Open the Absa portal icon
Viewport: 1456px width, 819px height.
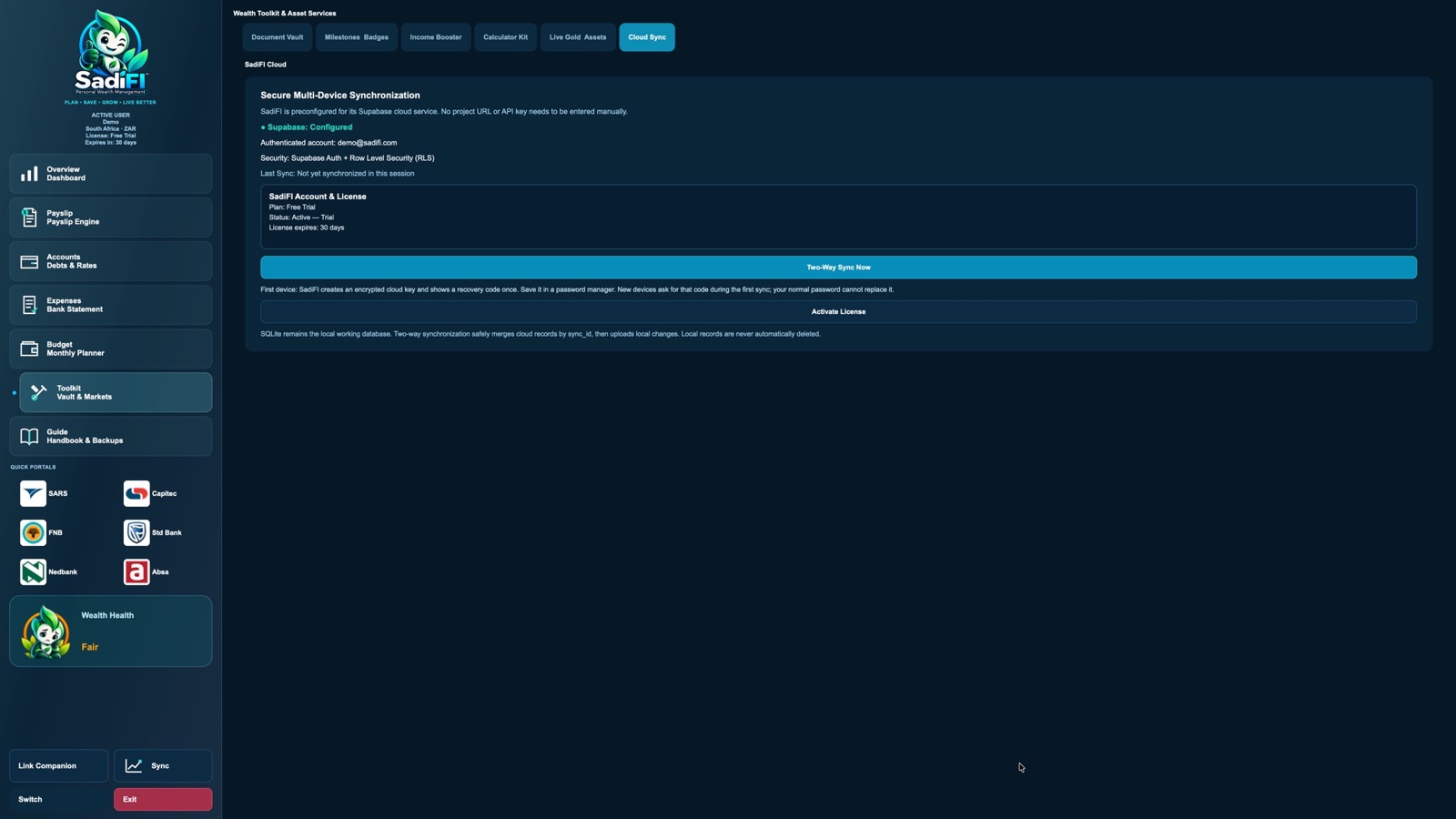[x=136, y=571]
